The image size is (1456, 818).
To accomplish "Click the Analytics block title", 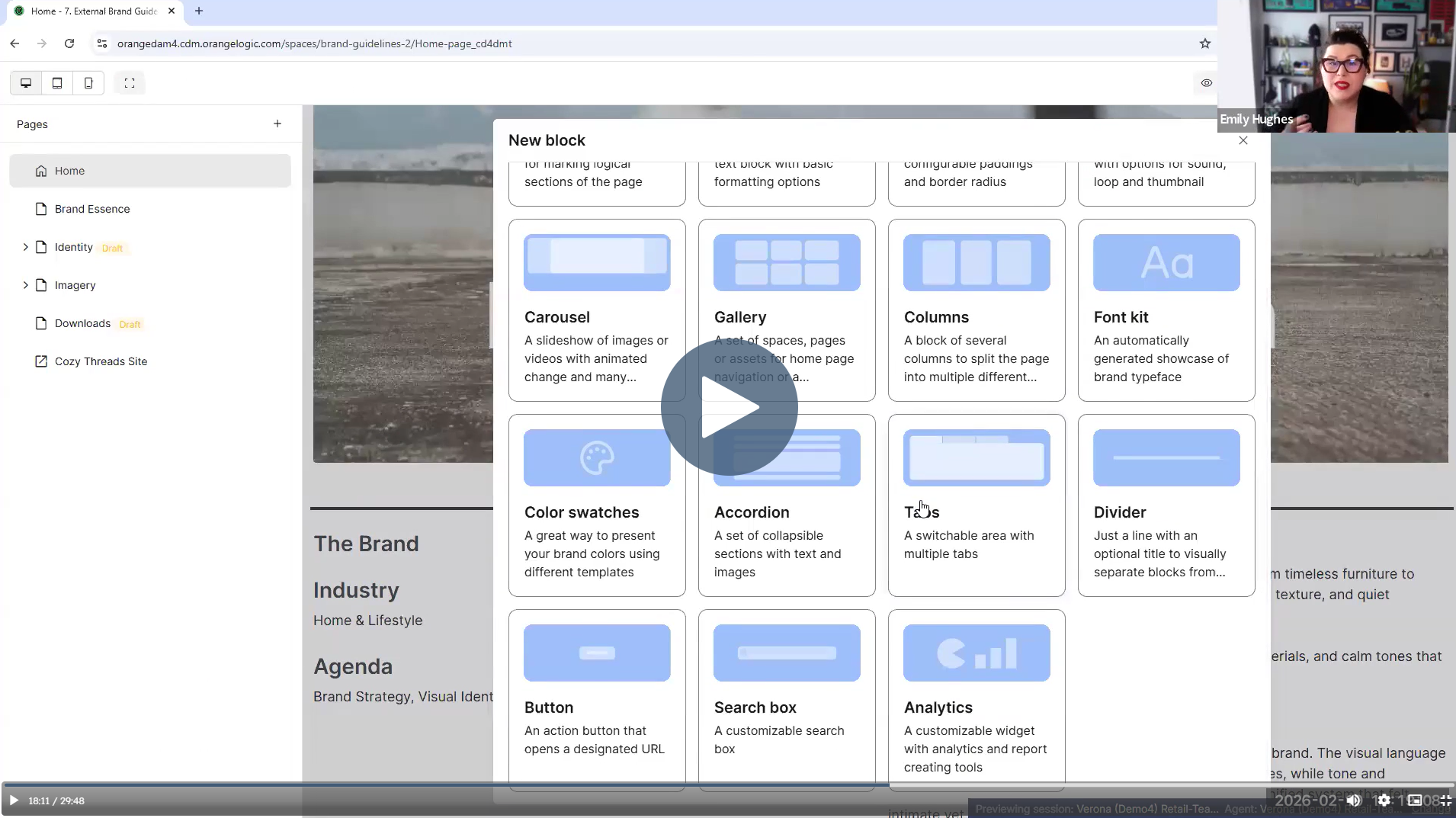I will tap(938, 707).
